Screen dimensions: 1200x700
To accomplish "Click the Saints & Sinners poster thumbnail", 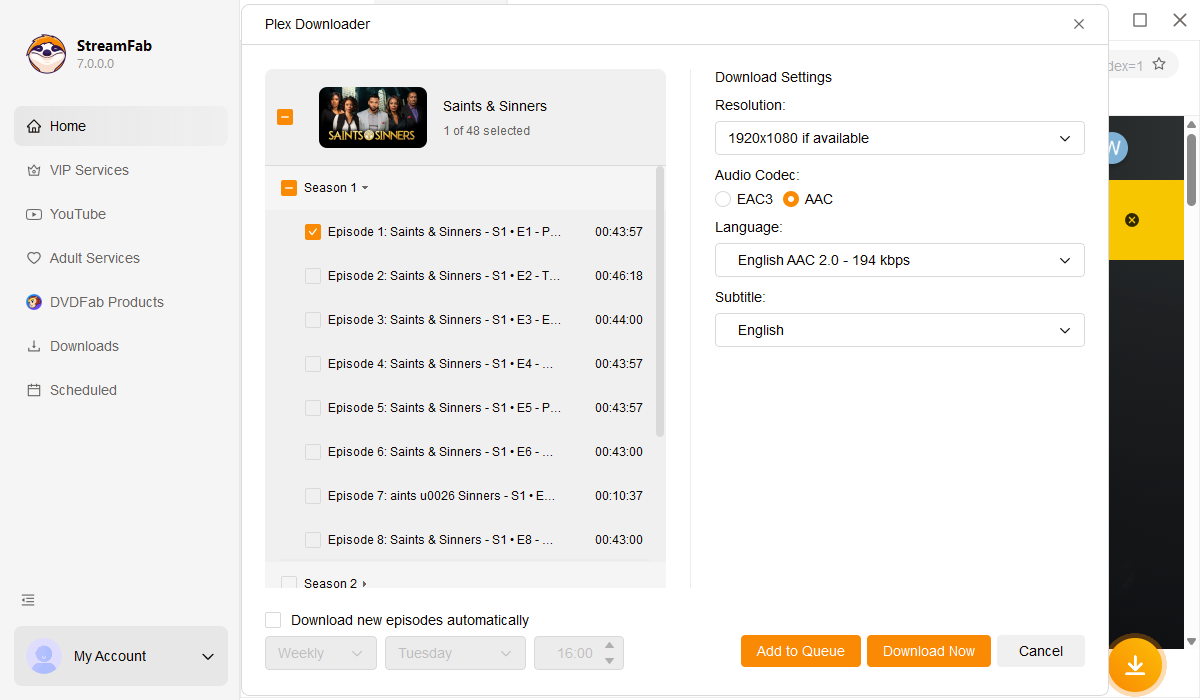I will (x=372, y=117).
